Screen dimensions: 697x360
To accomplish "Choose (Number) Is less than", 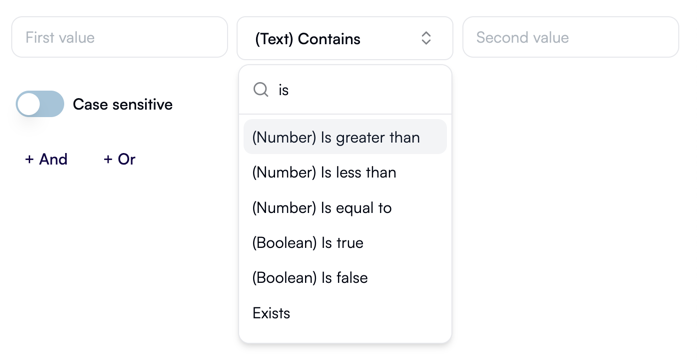I will pyautogui.click(x=345, y=172).
